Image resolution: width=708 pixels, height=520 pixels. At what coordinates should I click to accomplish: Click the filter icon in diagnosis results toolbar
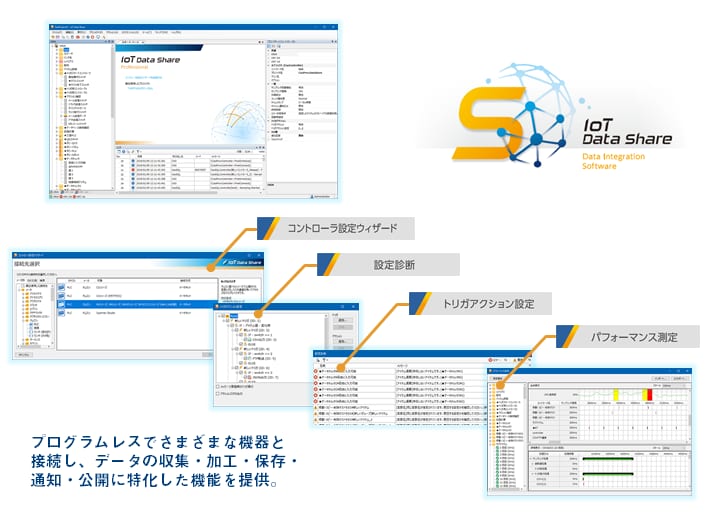[x=324, y=360]
